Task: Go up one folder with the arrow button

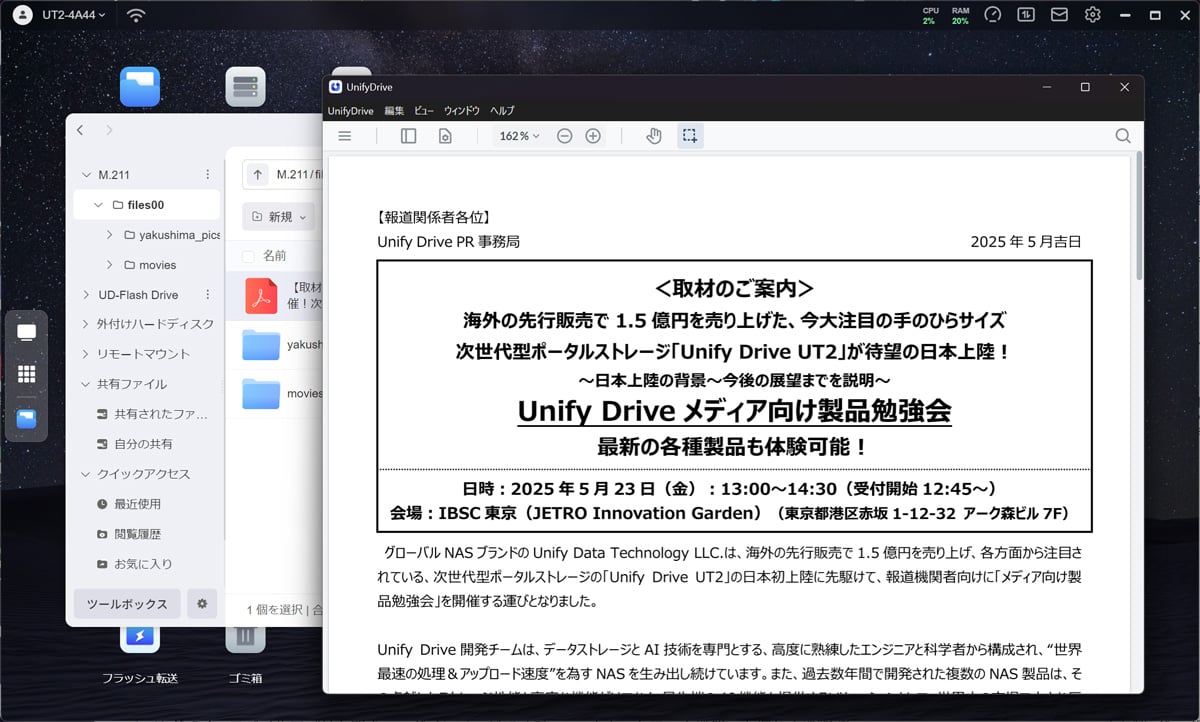Action: tap(258, 175)
